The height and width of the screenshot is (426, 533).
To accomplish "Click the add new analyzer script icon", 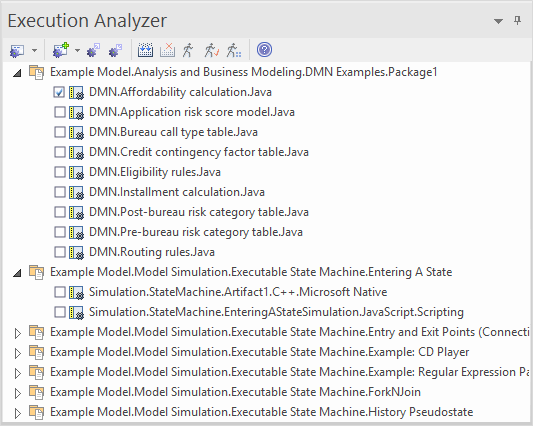I will point(61,50).
